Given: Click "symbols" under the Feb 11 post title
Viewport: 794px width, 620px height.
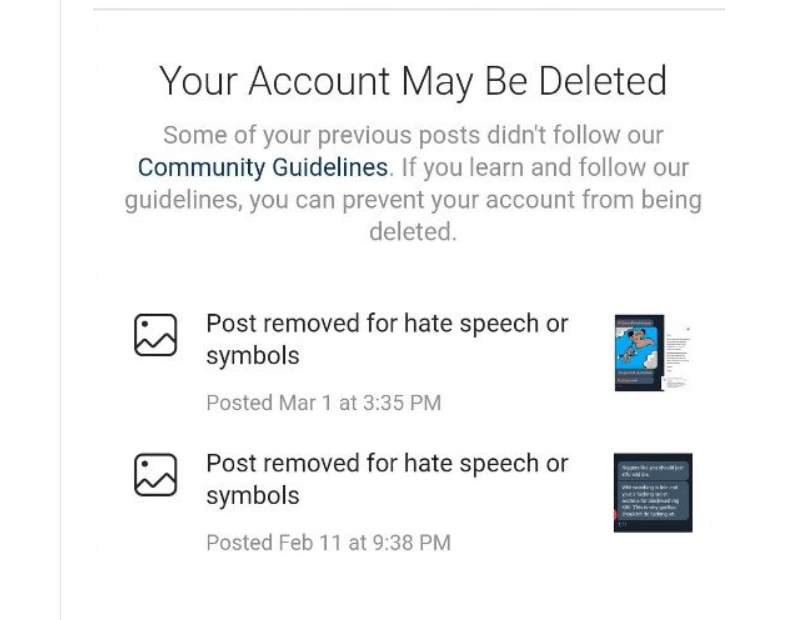Looking at the screenshot, I should pyautogui.click(x=253, y=495).
